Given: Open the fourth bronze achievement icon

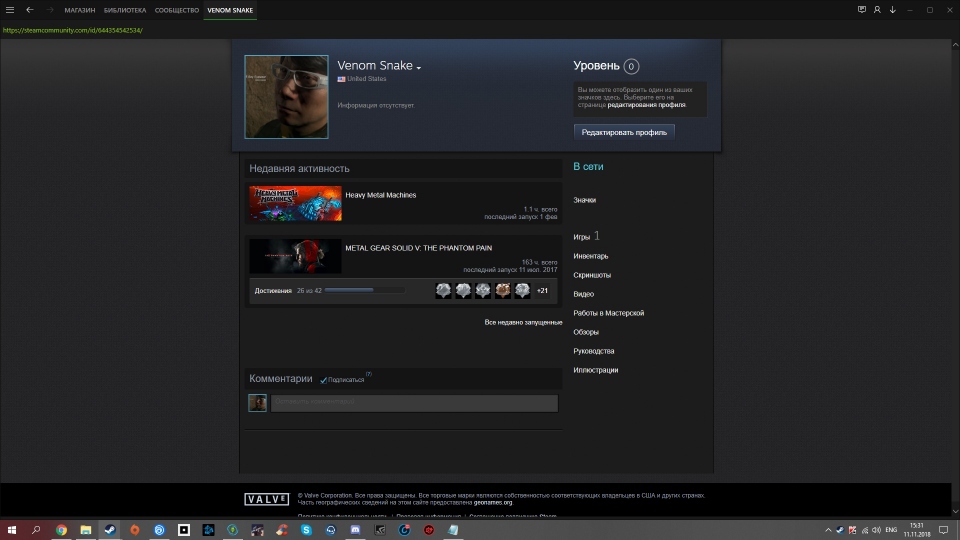Looking at the screenshot, I should (503, 290).
